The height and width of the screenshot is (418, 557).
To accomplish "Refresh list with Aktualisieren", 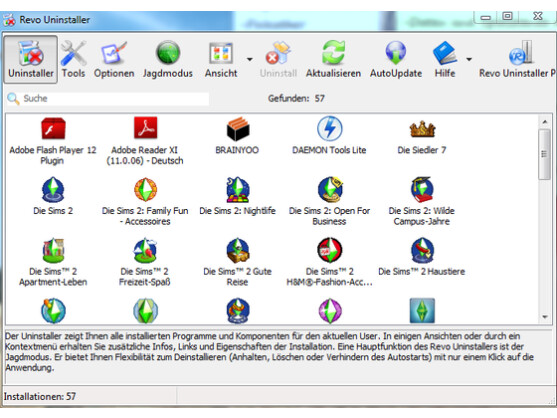I will [333, 59].
